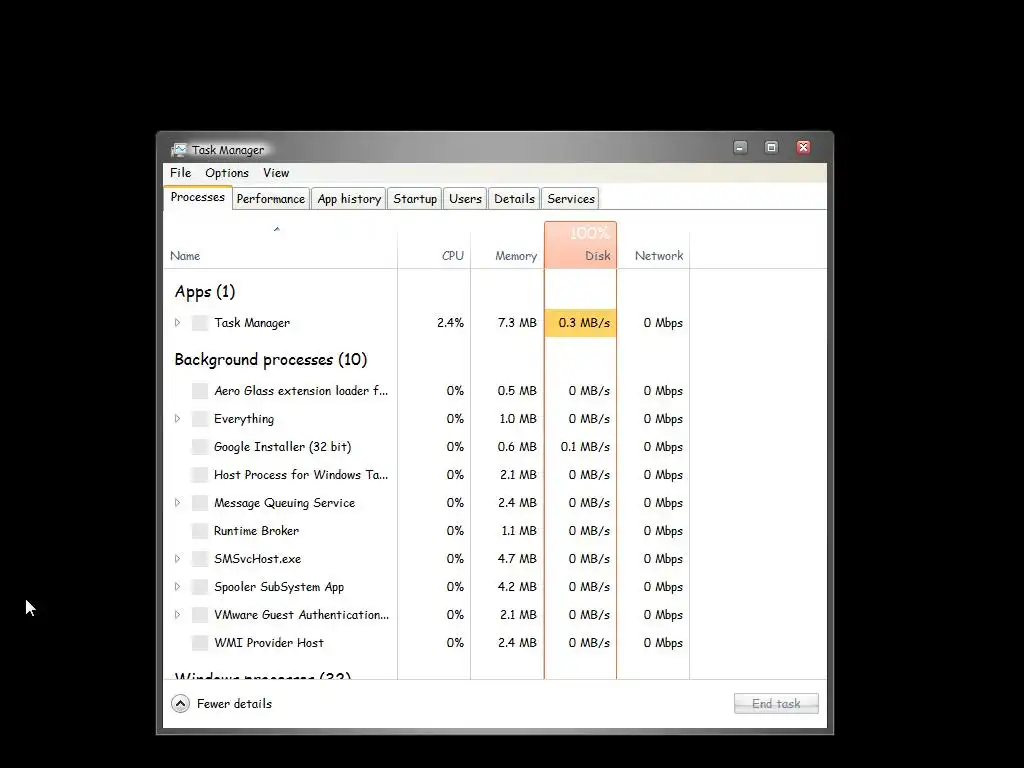Sort by the Name column header

click(x=280, y=245)
